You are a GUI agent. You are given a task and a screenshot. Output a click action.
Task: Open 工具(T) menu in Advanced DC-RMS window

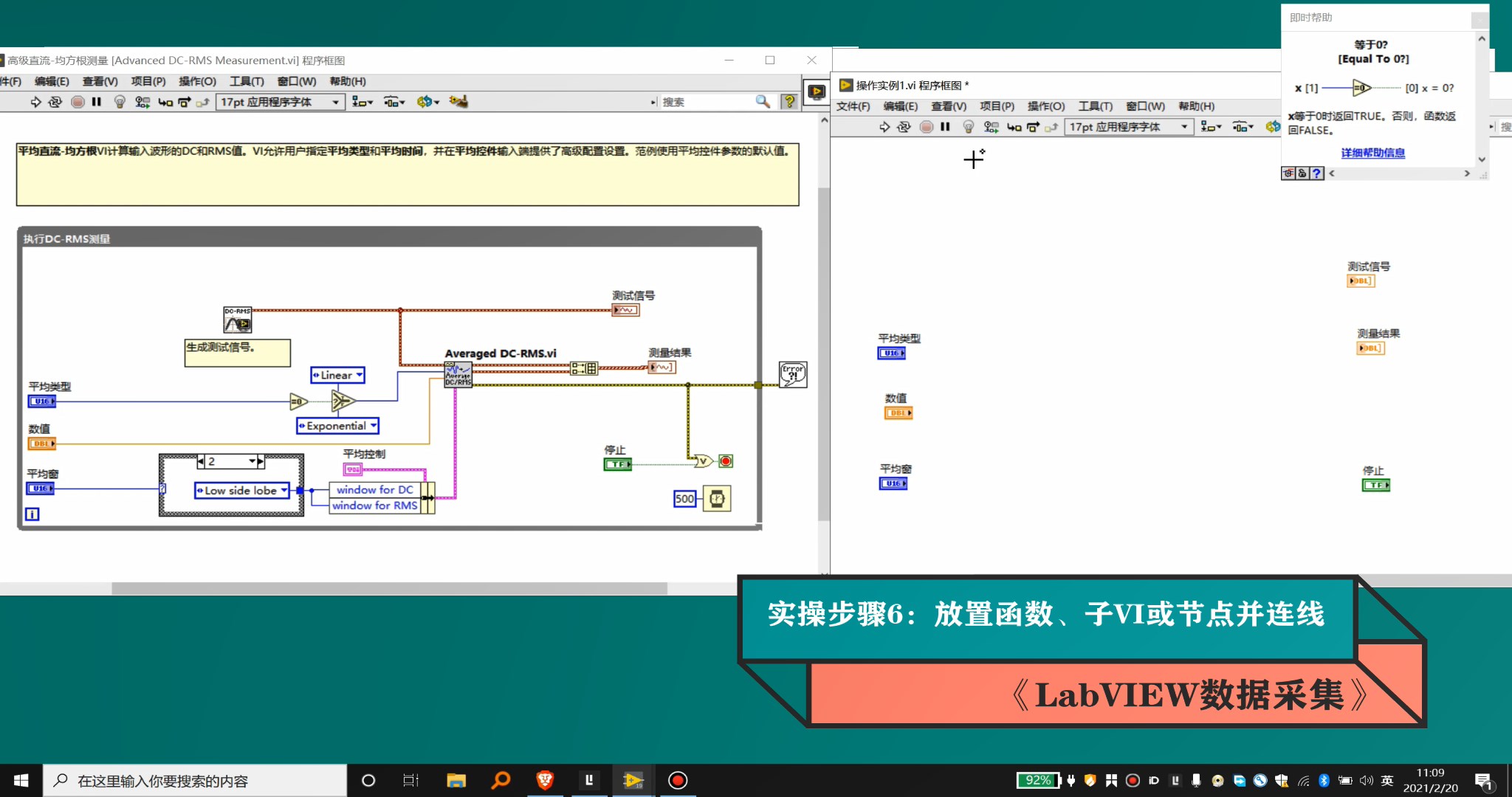click(247, 81)
